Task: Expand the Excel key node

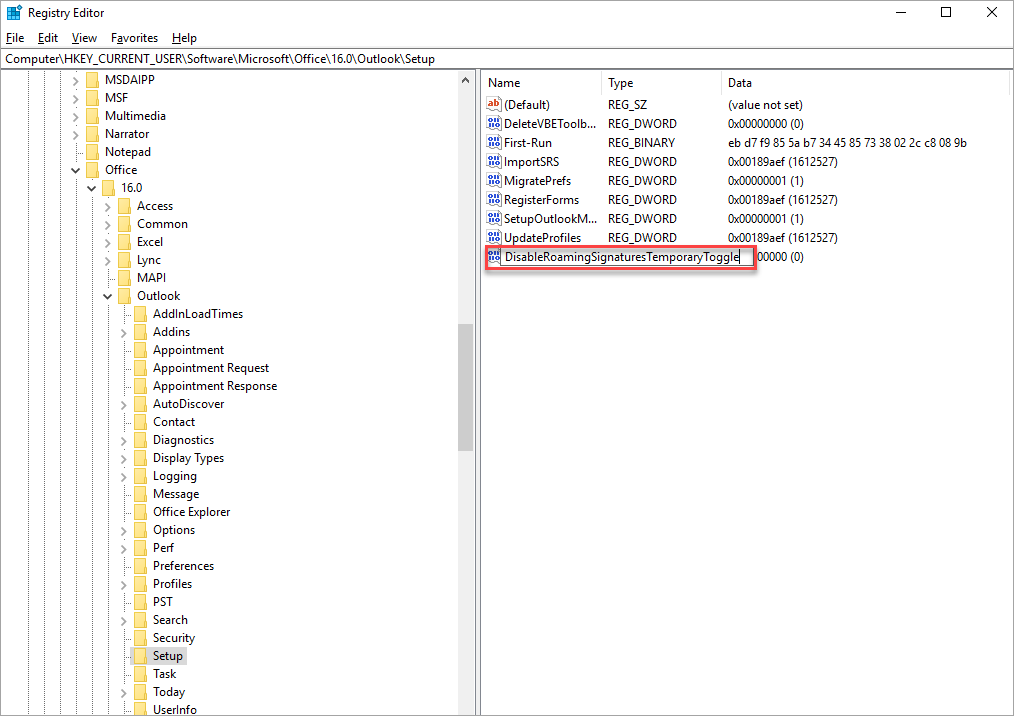Action: coord(108,242)
